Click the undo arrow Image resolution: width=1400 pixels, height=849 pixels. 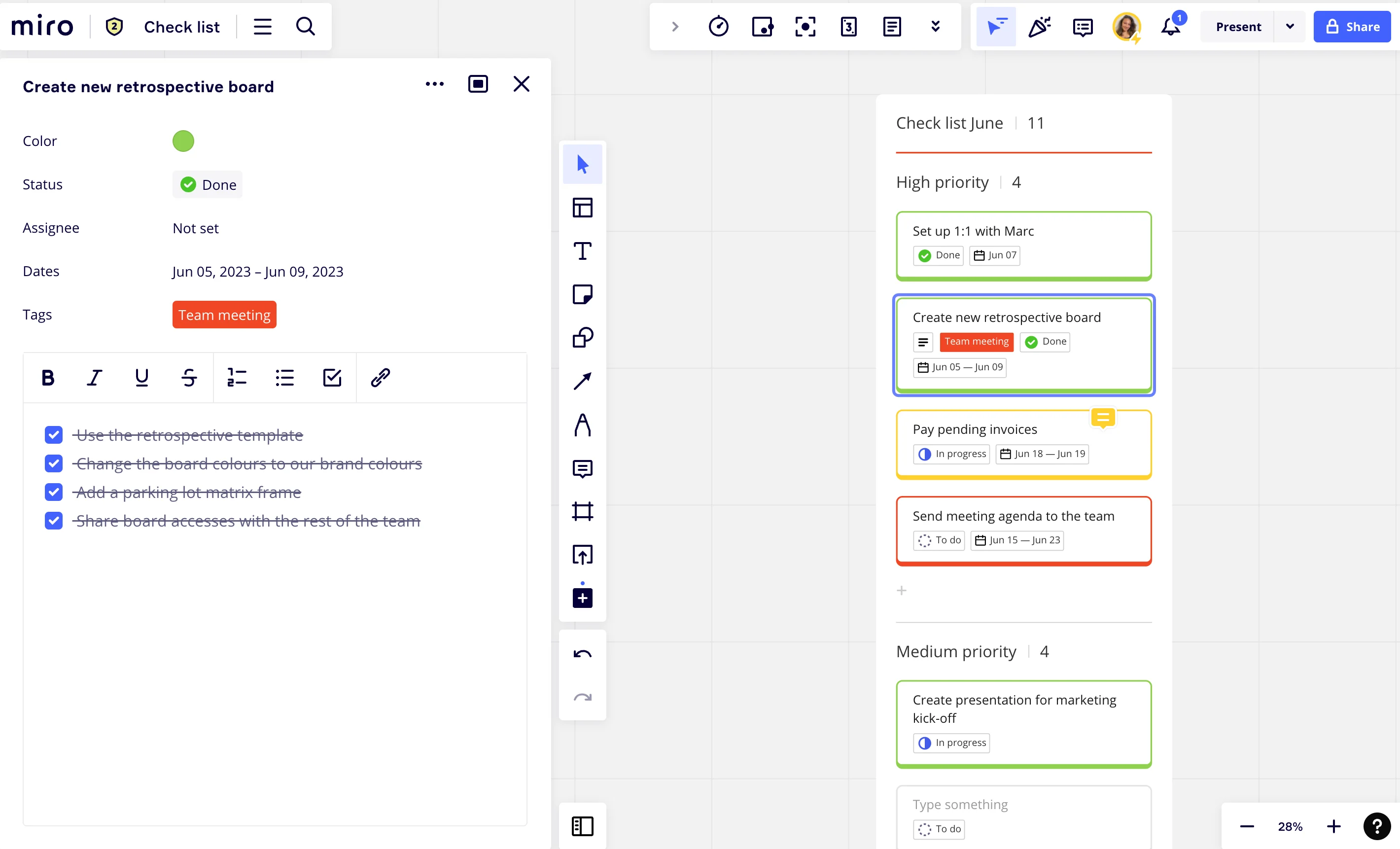(582, 654)
